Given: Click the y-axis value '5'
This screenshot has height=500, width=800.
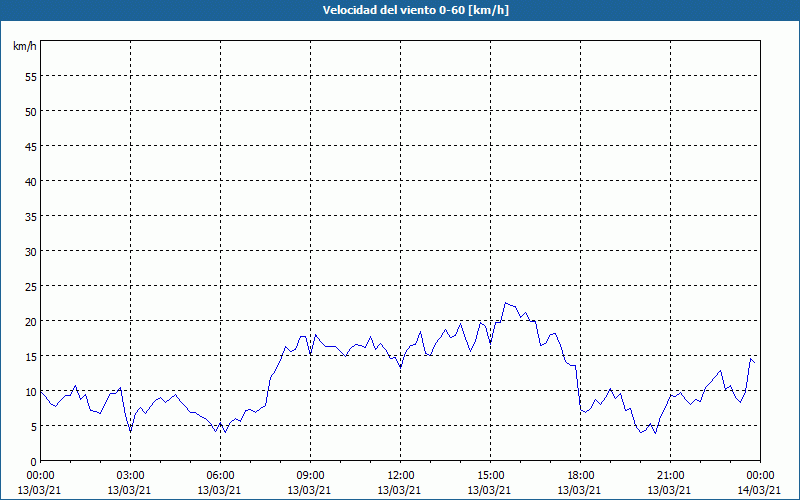Looking at the screenshot, I should click(34, 427).
